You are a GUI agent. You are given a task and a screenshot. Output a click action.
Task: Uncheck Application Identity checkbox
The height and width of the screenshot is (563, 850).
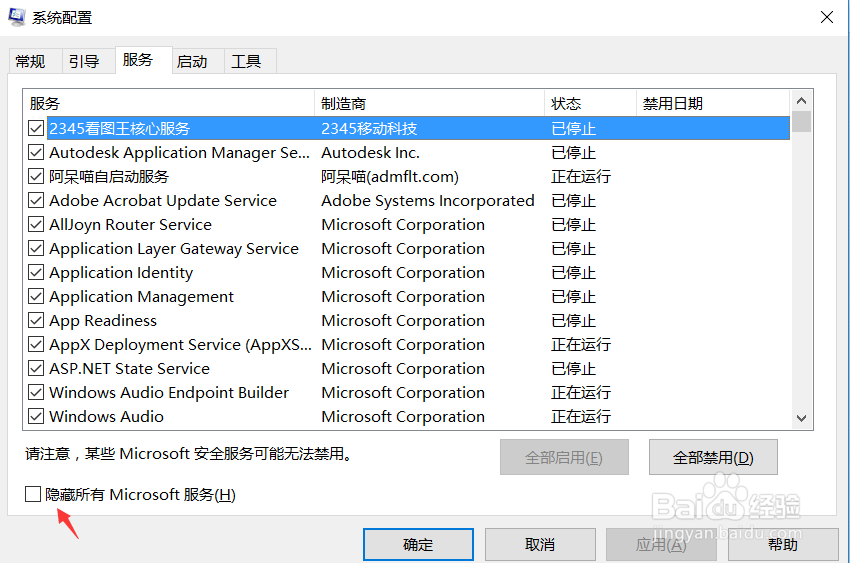36,272
